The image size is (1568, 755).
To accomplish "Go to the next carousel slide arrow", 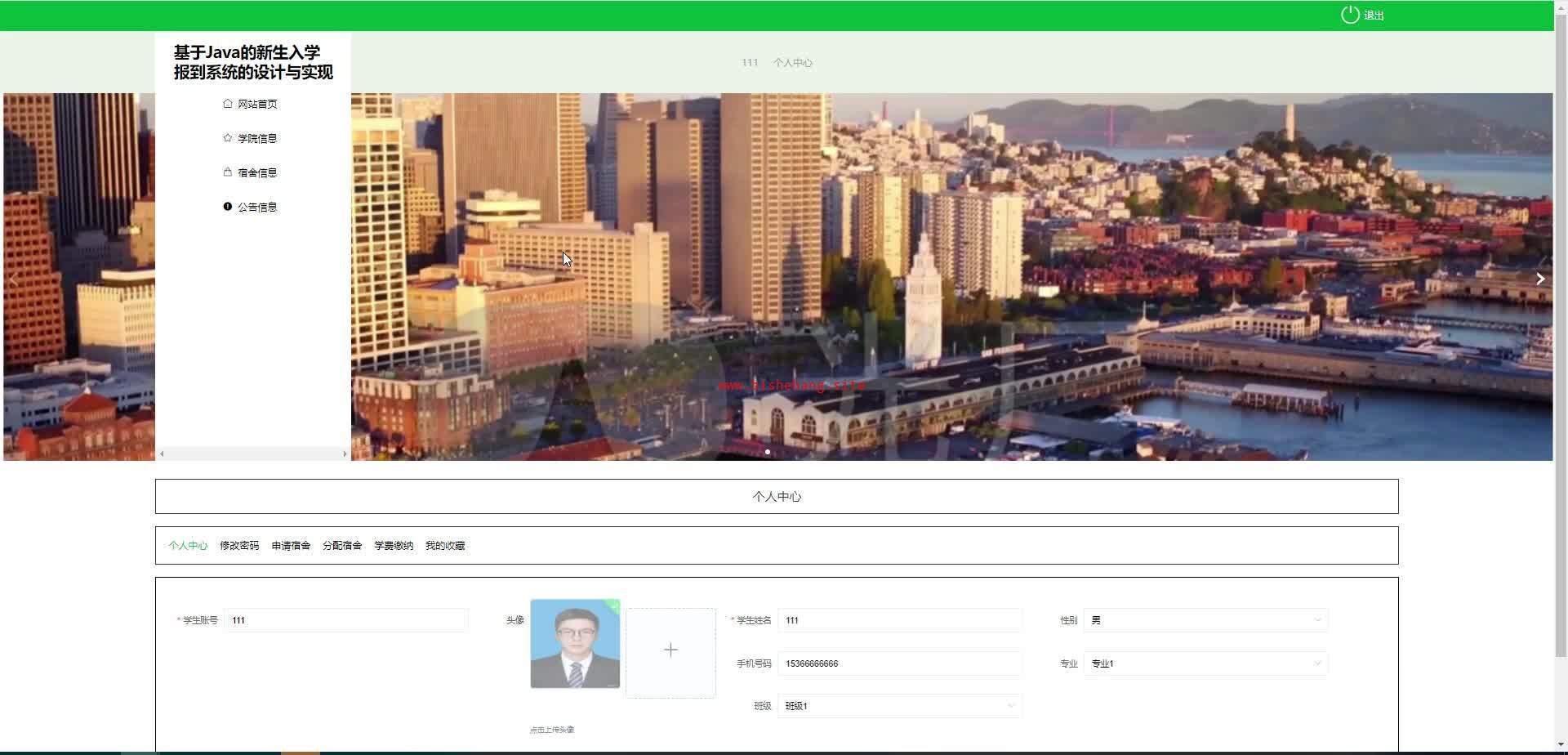I will (x=1539, y=279).
